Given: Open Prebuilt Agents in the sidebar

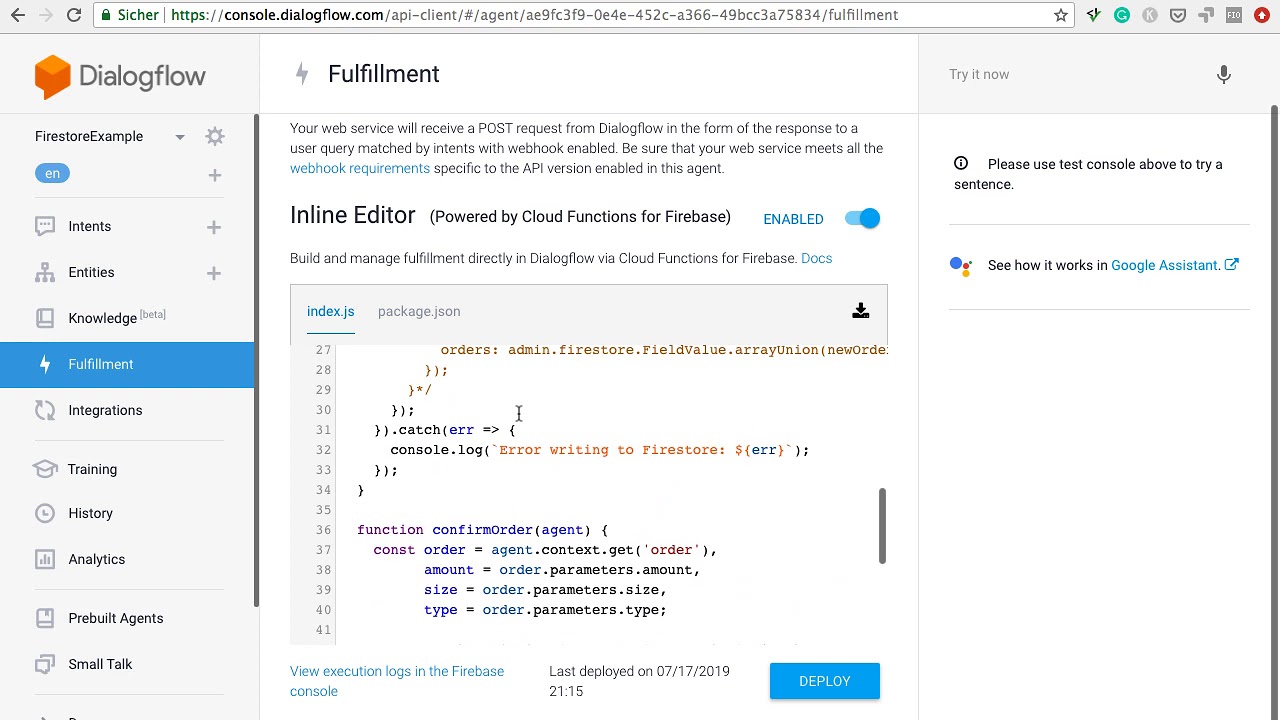Looking at the screenshot, I should [116, 618].
